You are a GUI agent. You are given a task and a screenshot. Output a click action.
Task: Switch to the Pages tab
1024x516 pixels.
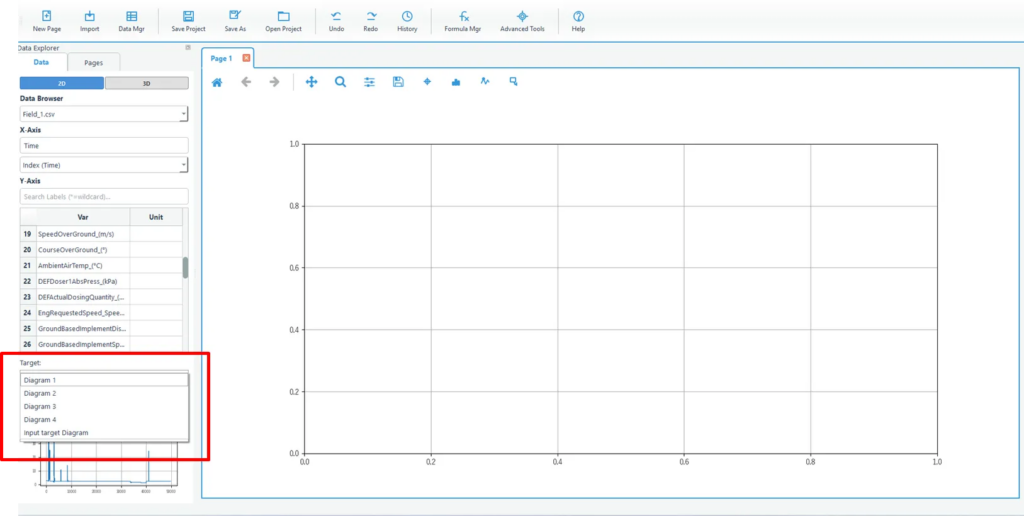coord(93,63)
